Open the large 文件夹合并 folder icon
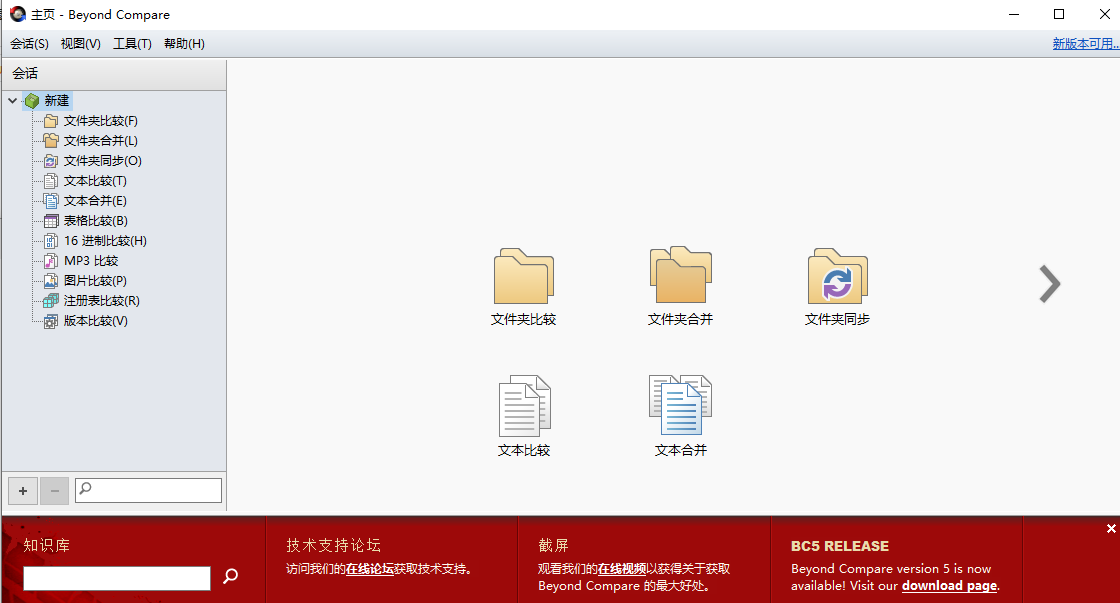This screenshot has width=1120, height=603. coord(681,275)
